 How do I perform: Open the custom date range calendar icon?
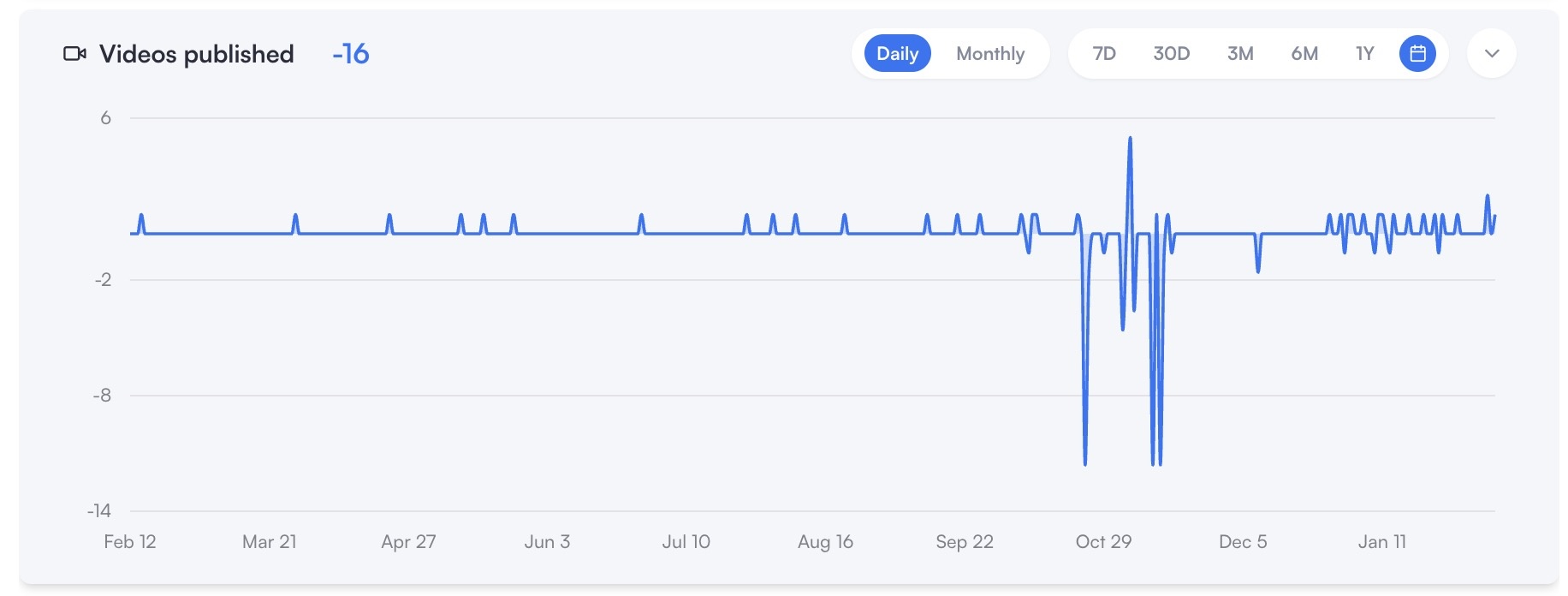(x=1417, y=54)
